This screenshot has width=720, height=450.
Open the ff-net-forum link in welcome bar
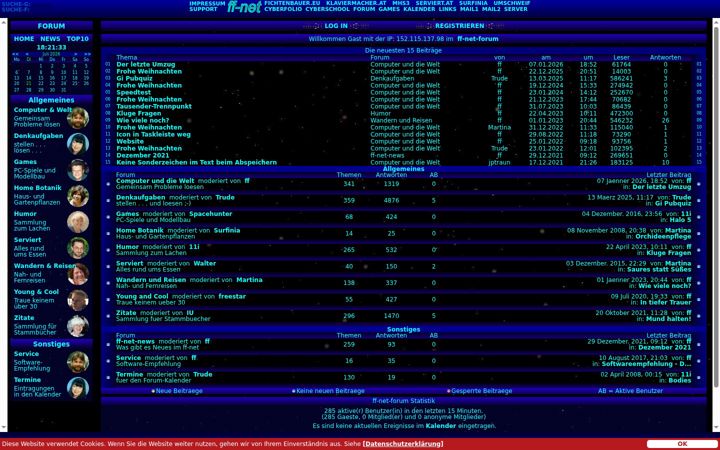pos(478,39)
